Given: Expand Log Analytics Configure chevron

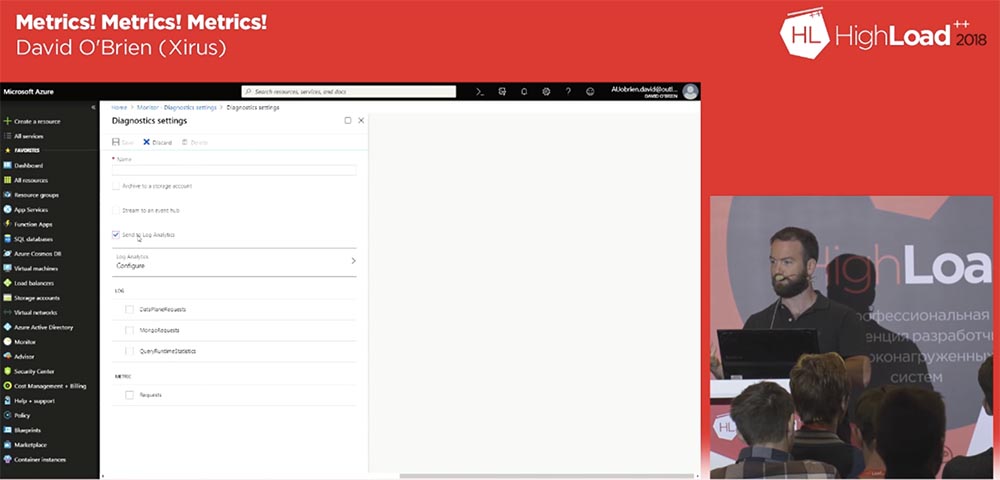Looking at the screenshot, I should tap(353, 261).
